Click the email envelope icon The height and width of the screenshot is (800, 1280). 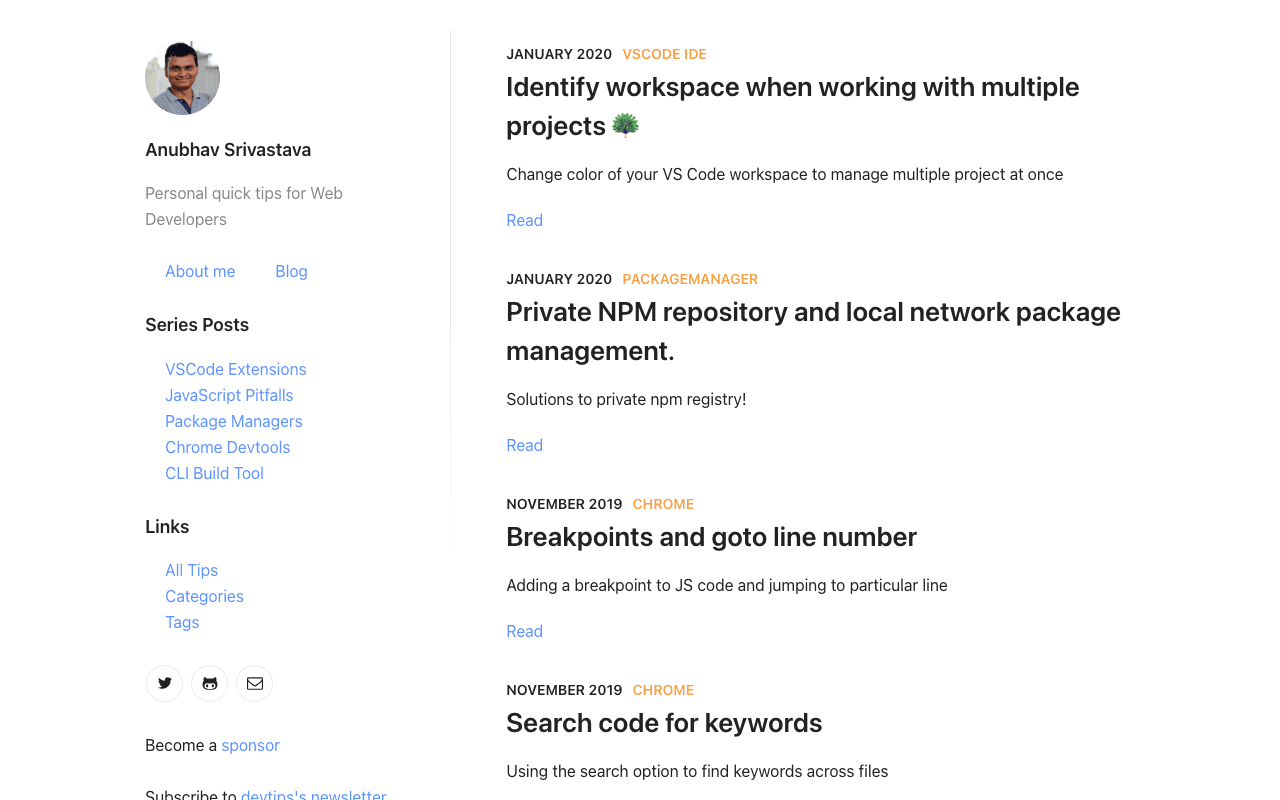tap(255, 684)
